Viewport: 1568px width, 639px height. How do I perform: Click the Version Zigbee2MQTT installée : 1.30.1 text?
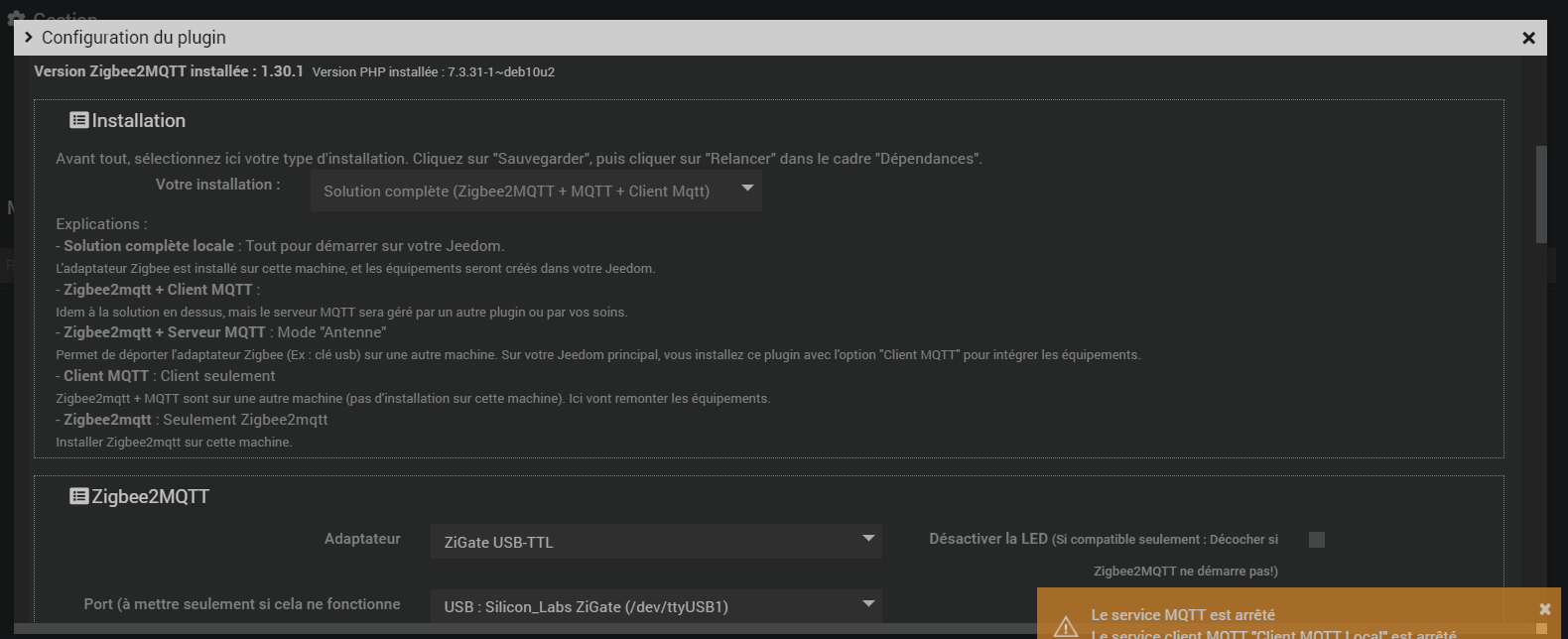(x=169, y=71)
